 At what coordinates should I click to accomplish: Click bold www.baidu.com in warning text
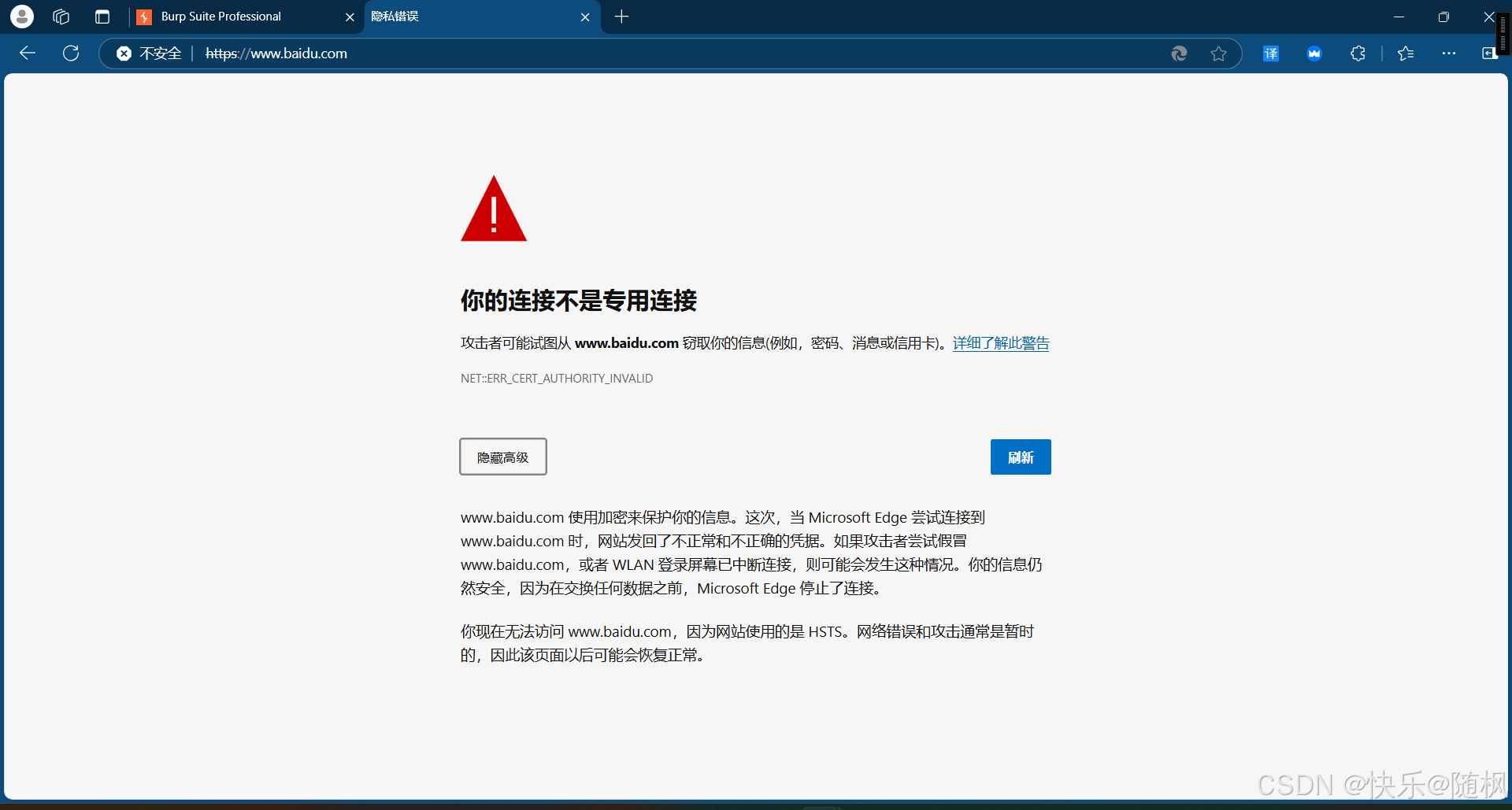coord(627,343)
